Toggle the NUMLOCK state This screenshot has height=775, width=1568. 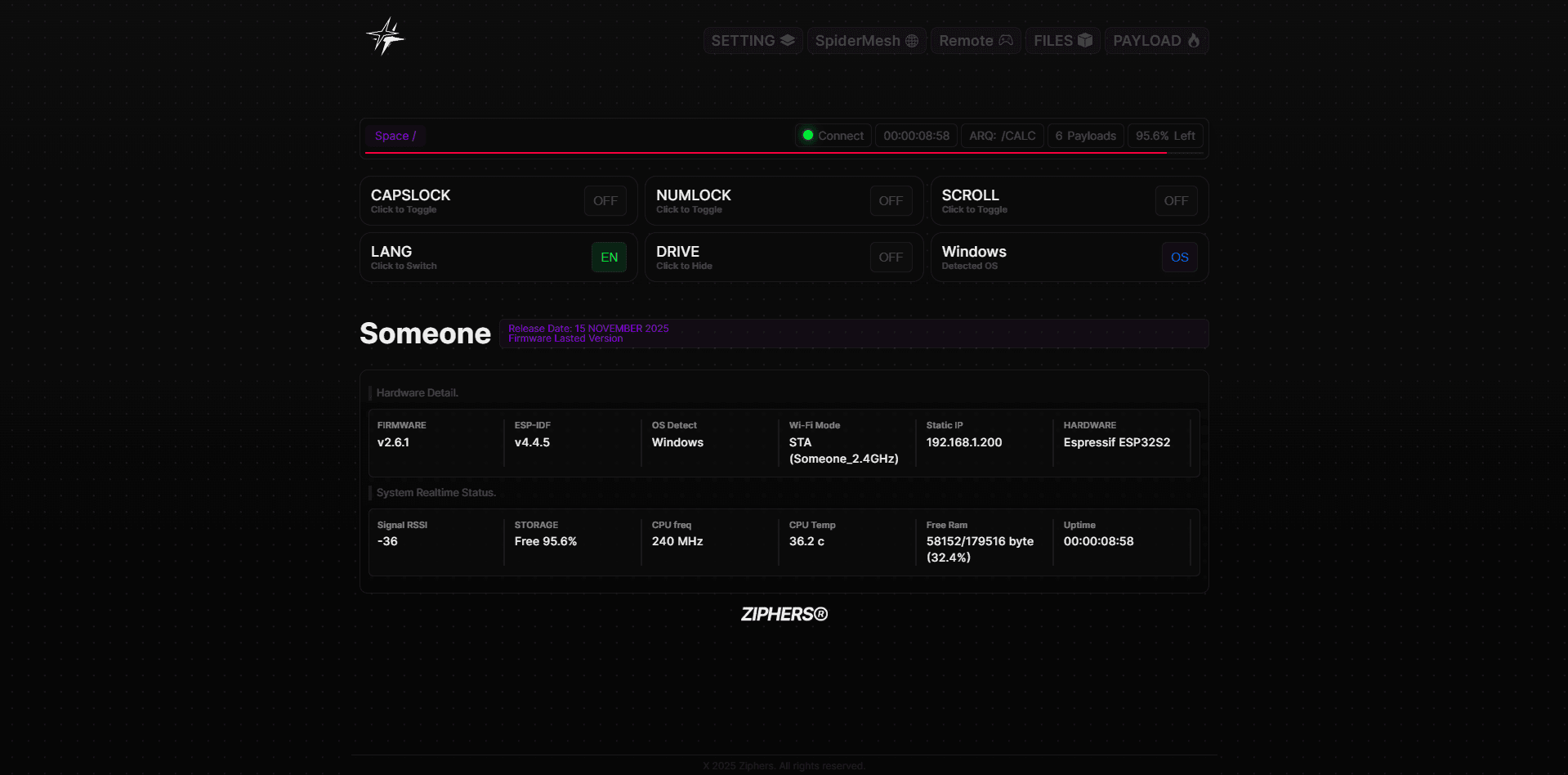[x=890, y=201]
